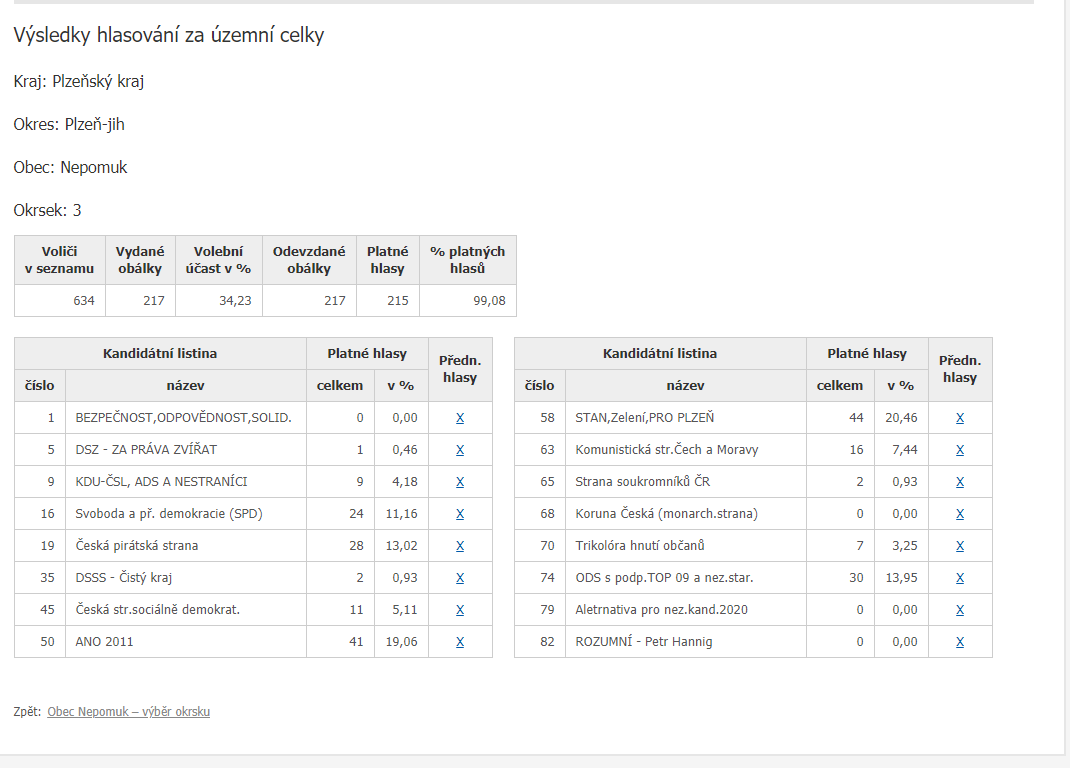This screenshot has height=768, width=1070.
Task: Click the valid votes value 215
Action: (398, 300)
